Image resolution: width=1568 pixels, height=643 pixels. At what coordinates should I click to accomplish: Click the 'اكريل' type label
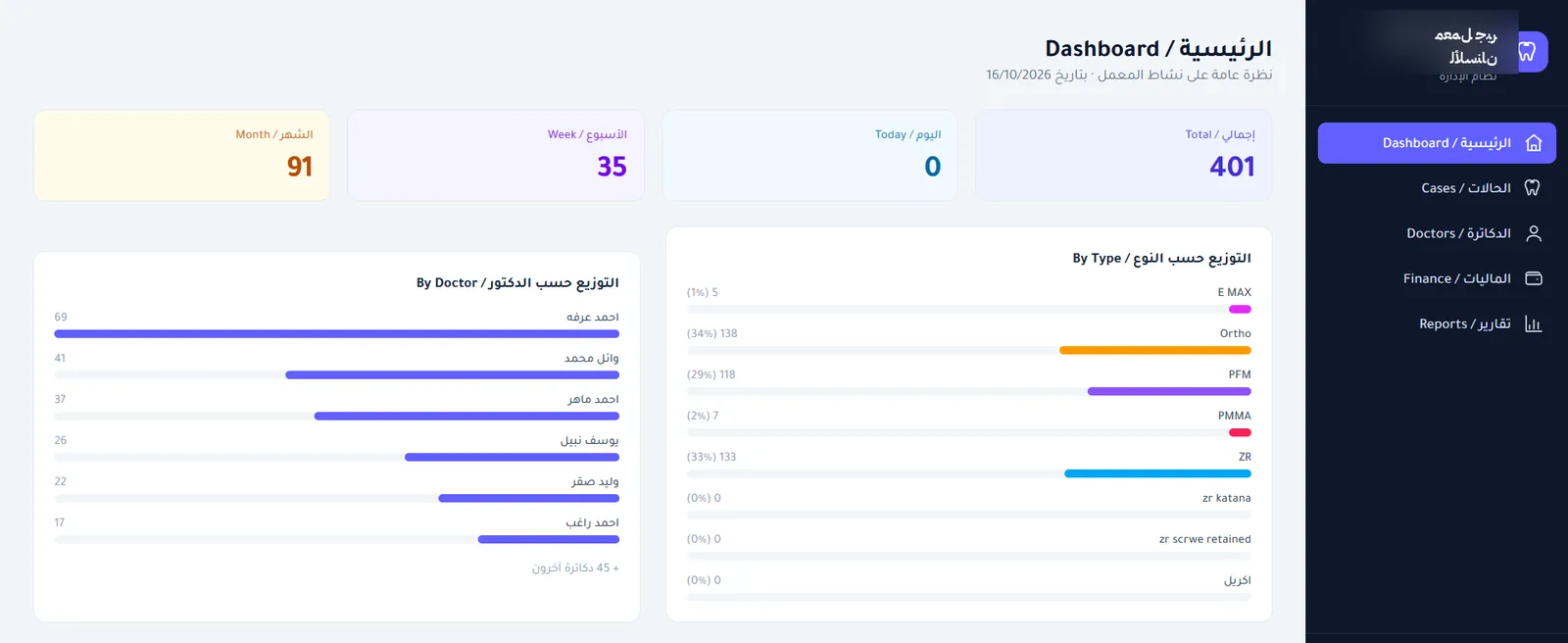1238,580
